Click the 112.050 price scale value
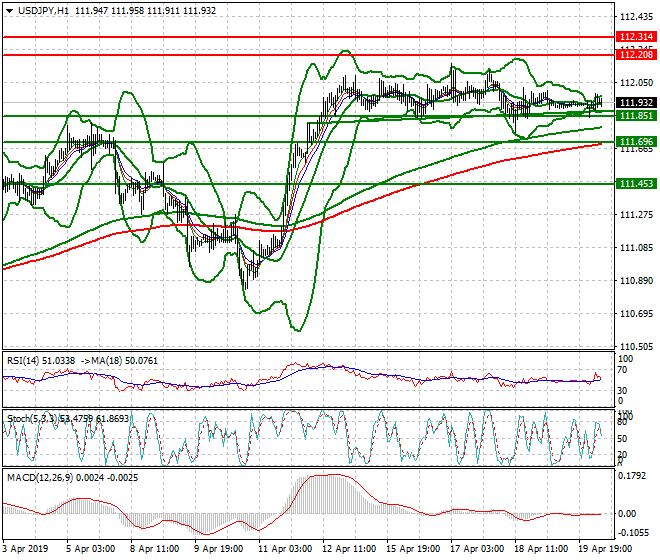 [636, 83]
